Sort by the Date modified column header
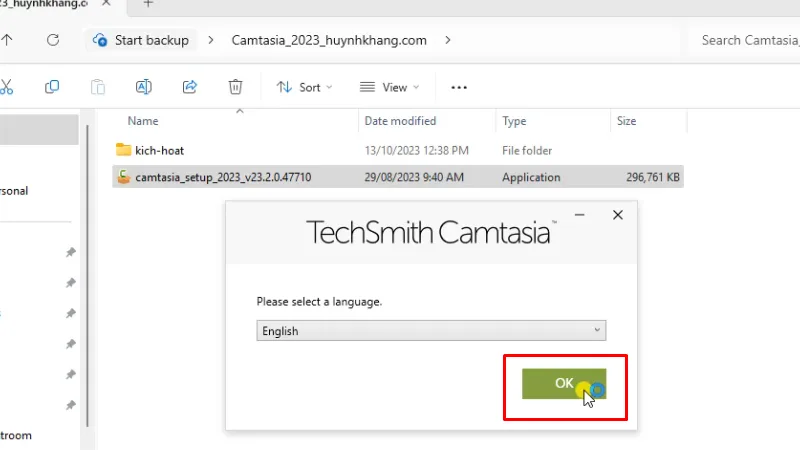Viewport: 800px width, 450px height. (400, 121)
